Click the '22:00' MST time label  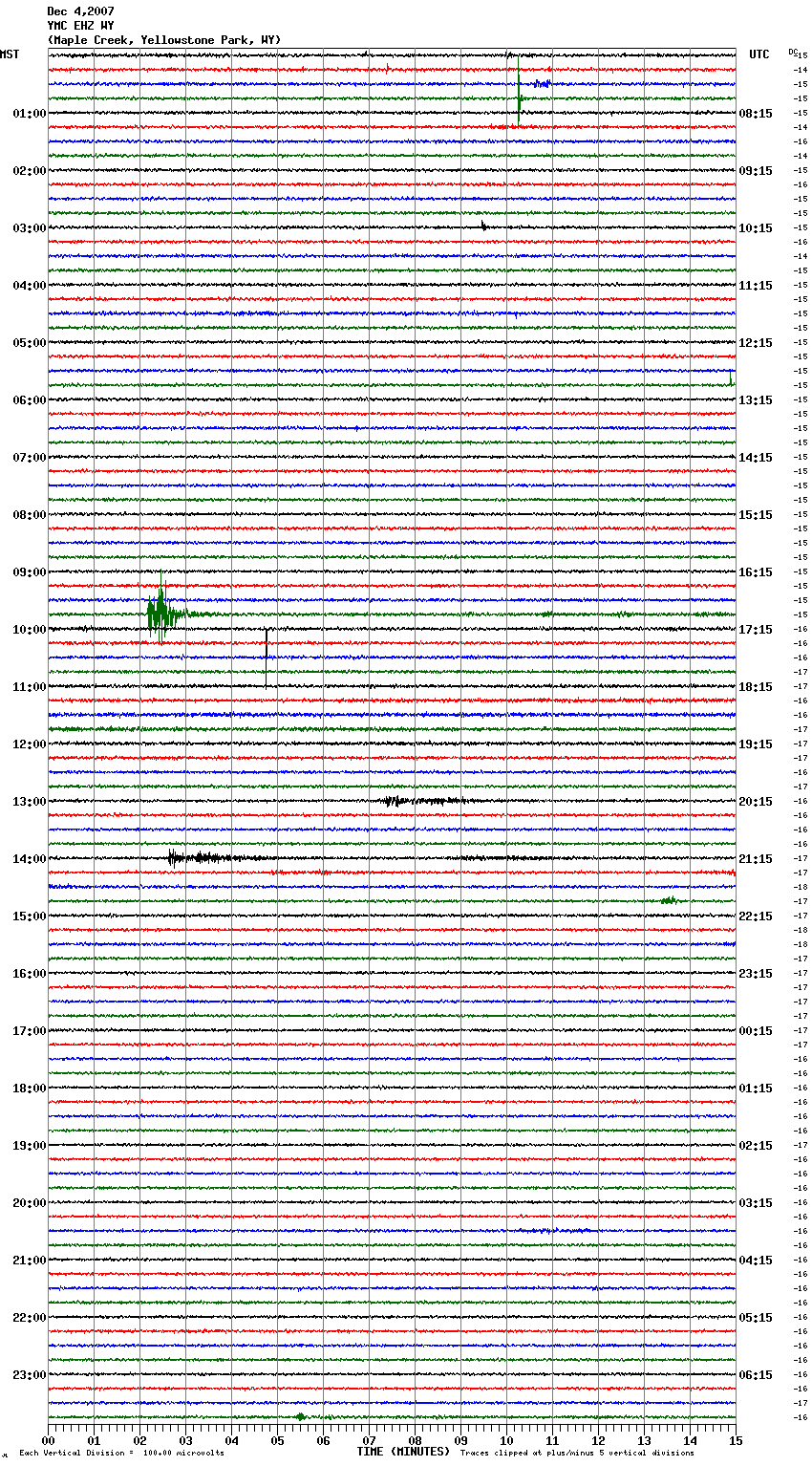click(30, 1318)
